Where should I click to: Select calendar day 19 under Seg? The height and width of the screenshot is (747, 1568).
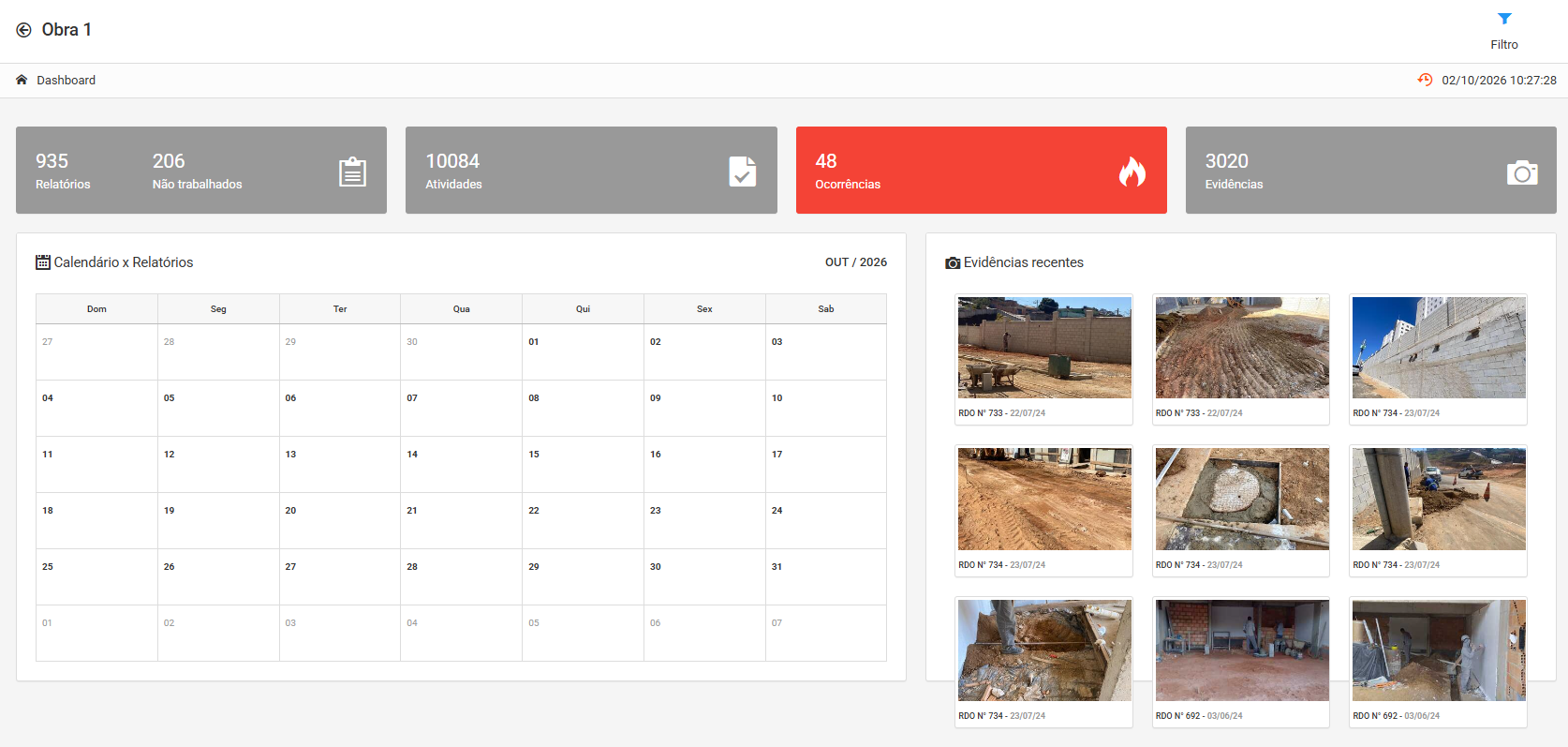pos(218,520)
